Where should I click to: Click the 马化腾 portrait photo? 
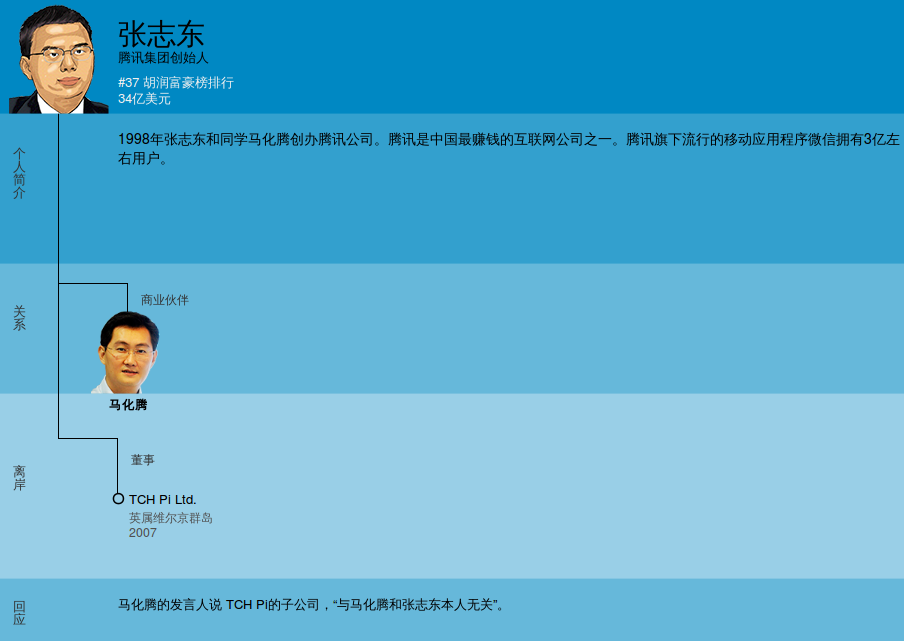(127, 352)
